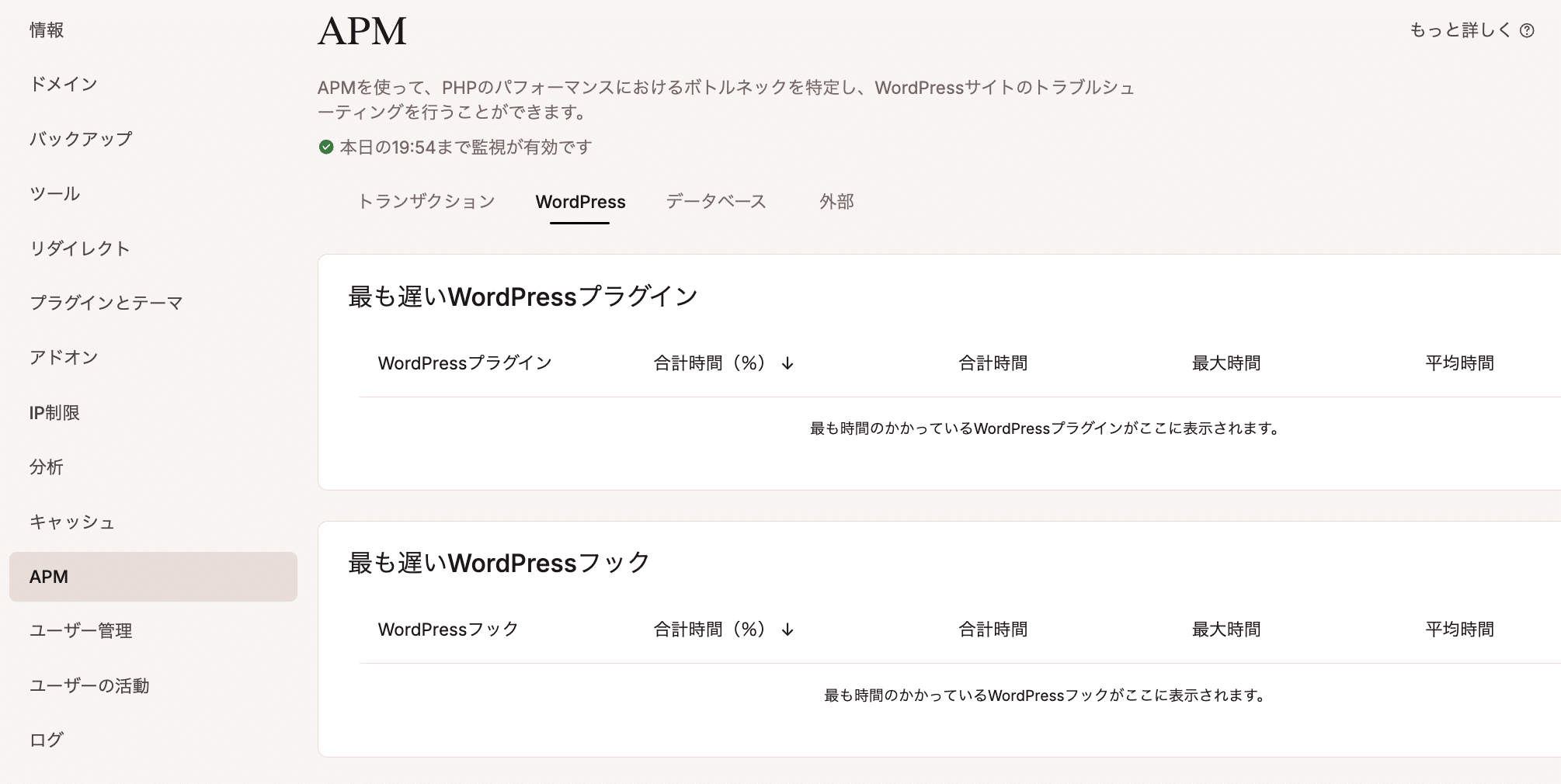This screenshot has width=1561, height=784.
Task: Open the 分析 page from the sidebar
Action: click(x=45, y=467)
